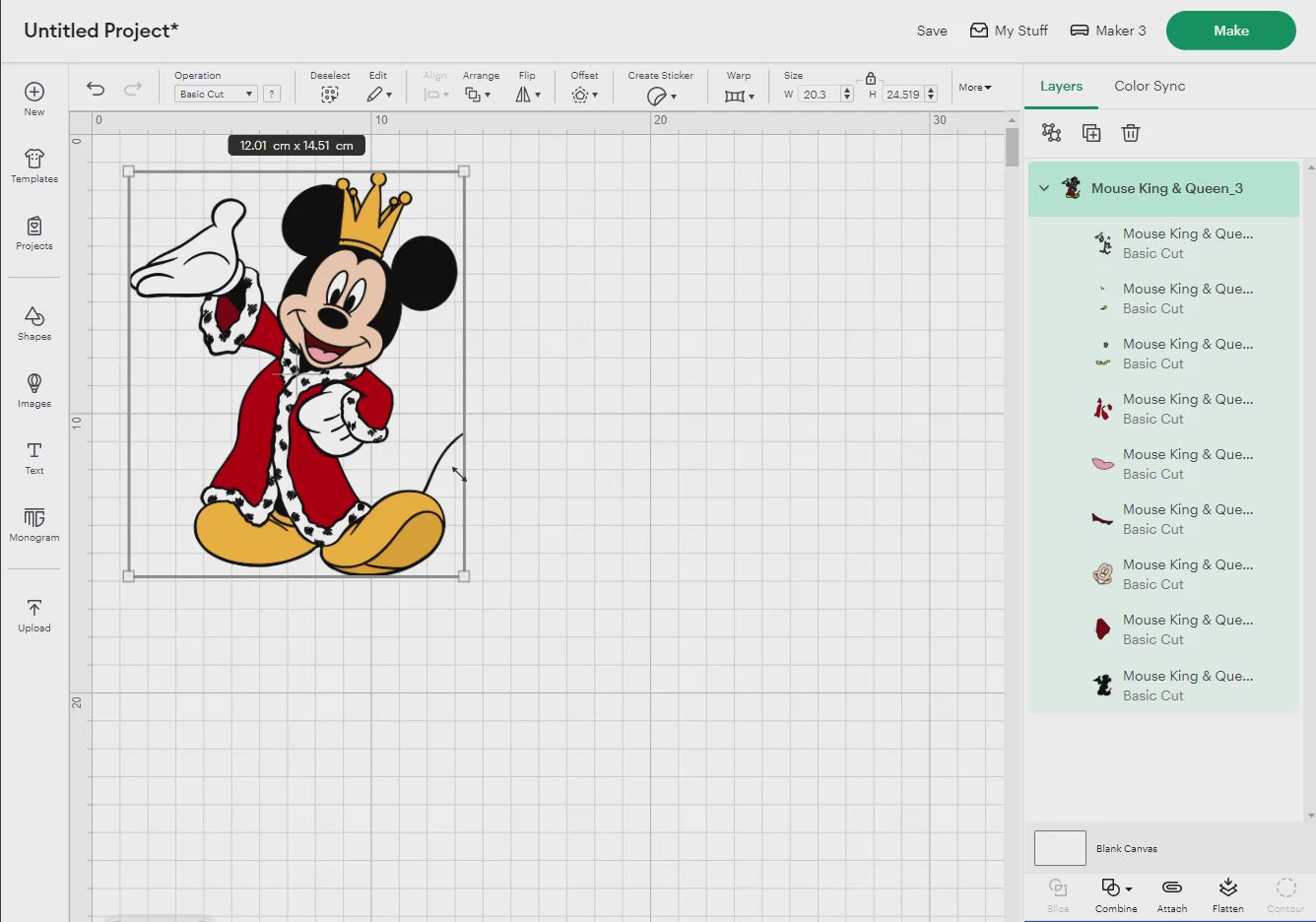Viewport: 1316px width, 922px height.
Task: Click the Save button
Action: tap(932, 31)
